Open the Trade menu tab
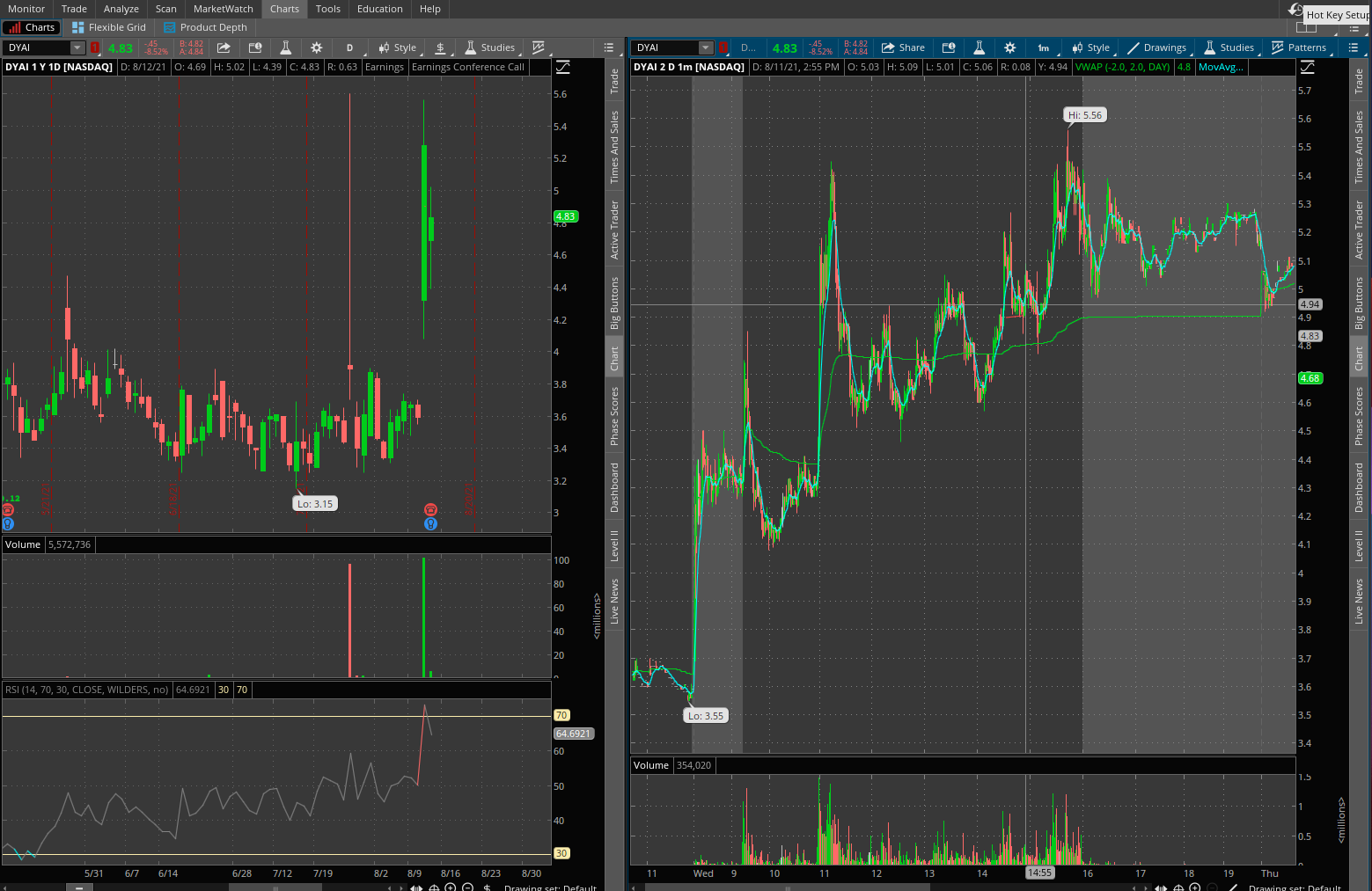This screenshot has width=1372, height=891. (x=74, y=9)
